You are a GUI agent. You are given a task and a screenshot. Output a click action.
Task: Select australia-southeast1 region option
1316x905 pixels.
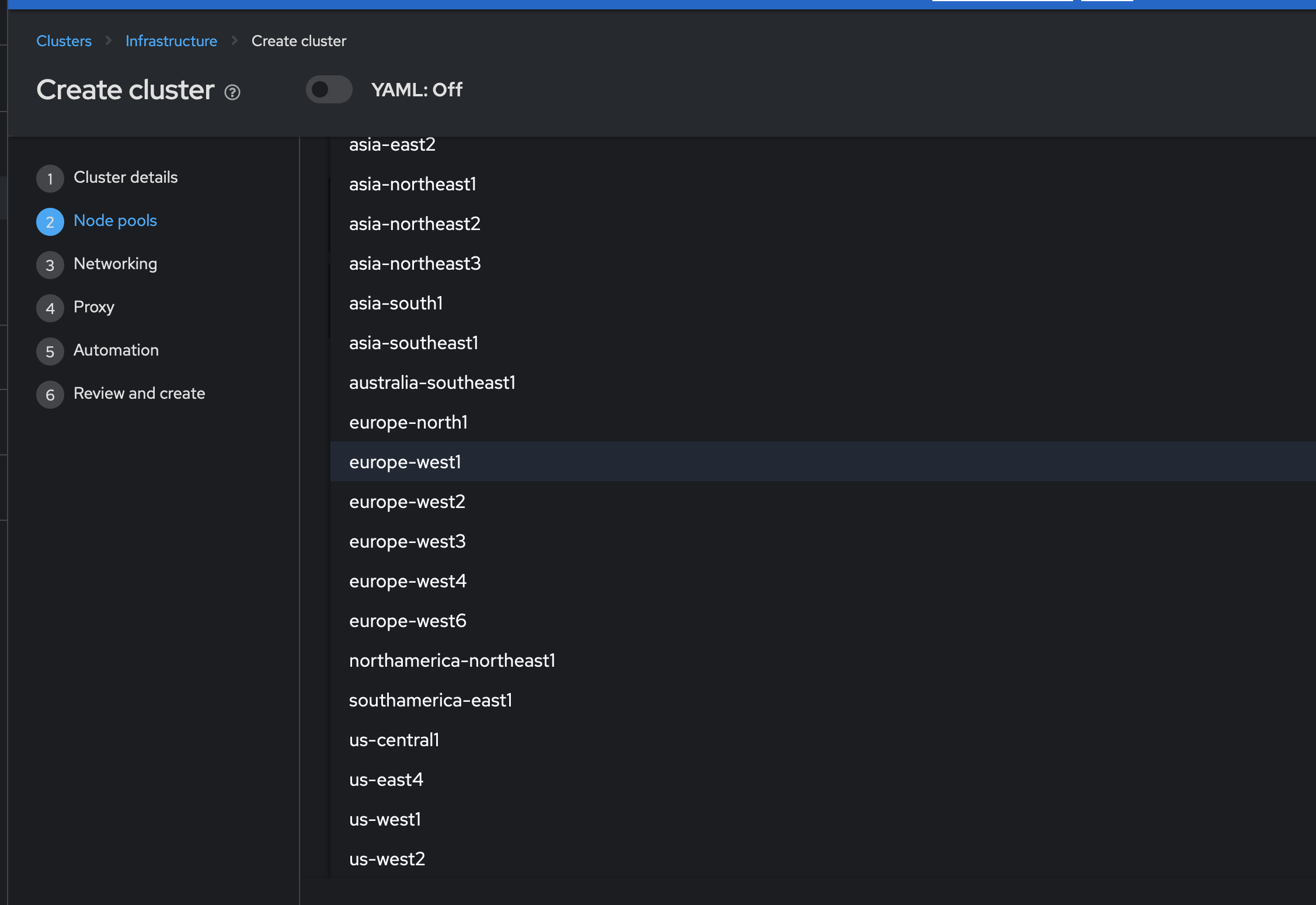[432, 382]
